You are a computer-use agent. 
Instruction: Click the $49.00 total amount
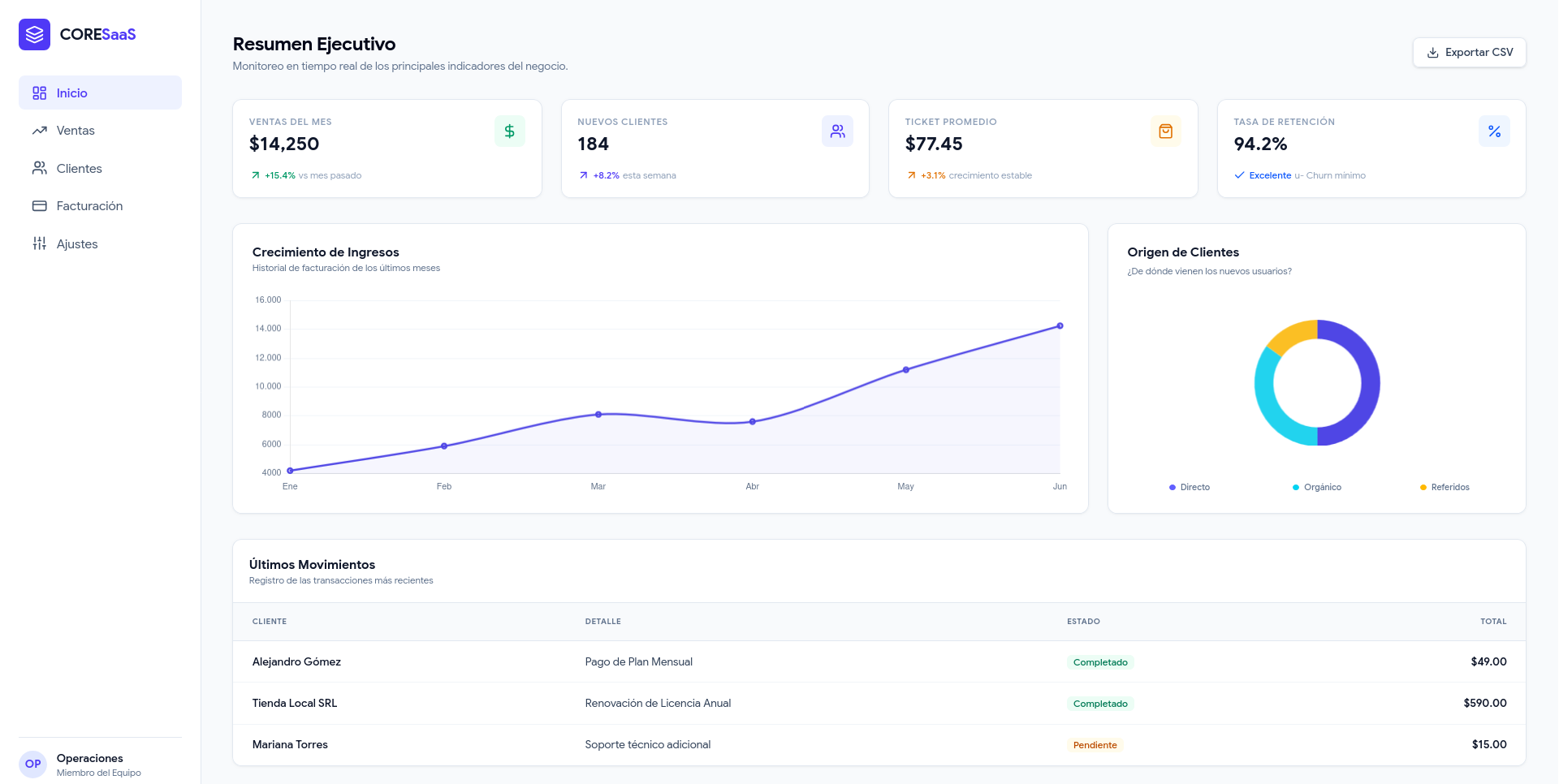[1489, 662]
